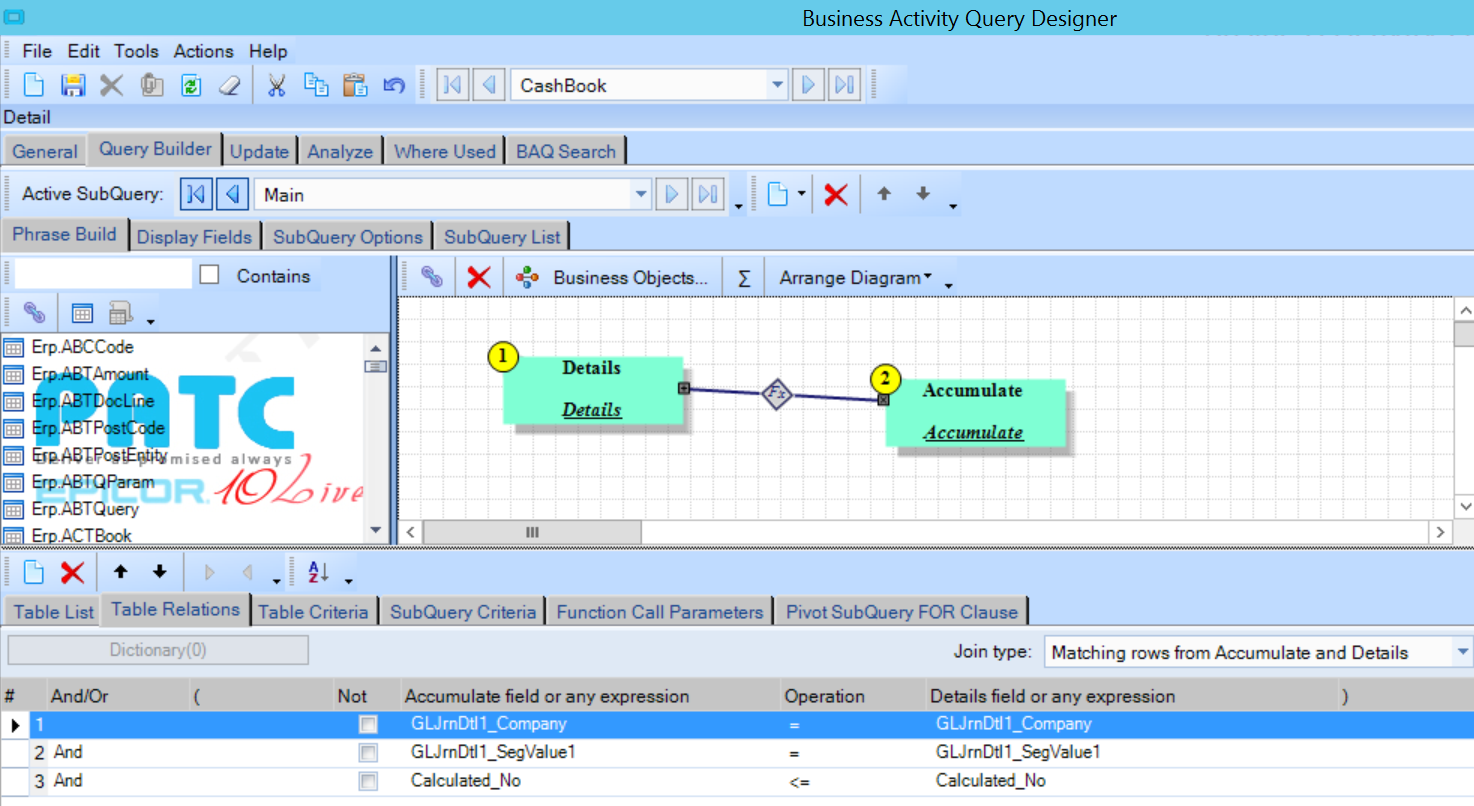Image resolution: width=1474 pixels, height=806 pixels.
Task: Open the Arrange Diagram dropdown
Action: tap(855, 278)
